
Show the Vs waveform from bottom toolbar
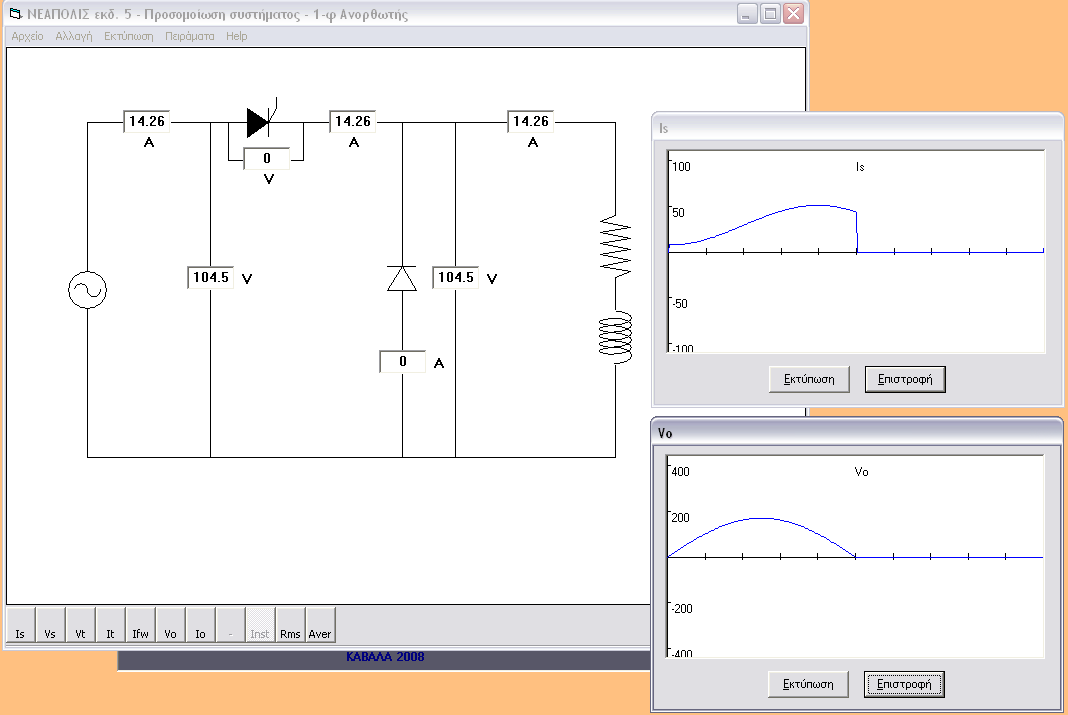(x=50, y=625)
